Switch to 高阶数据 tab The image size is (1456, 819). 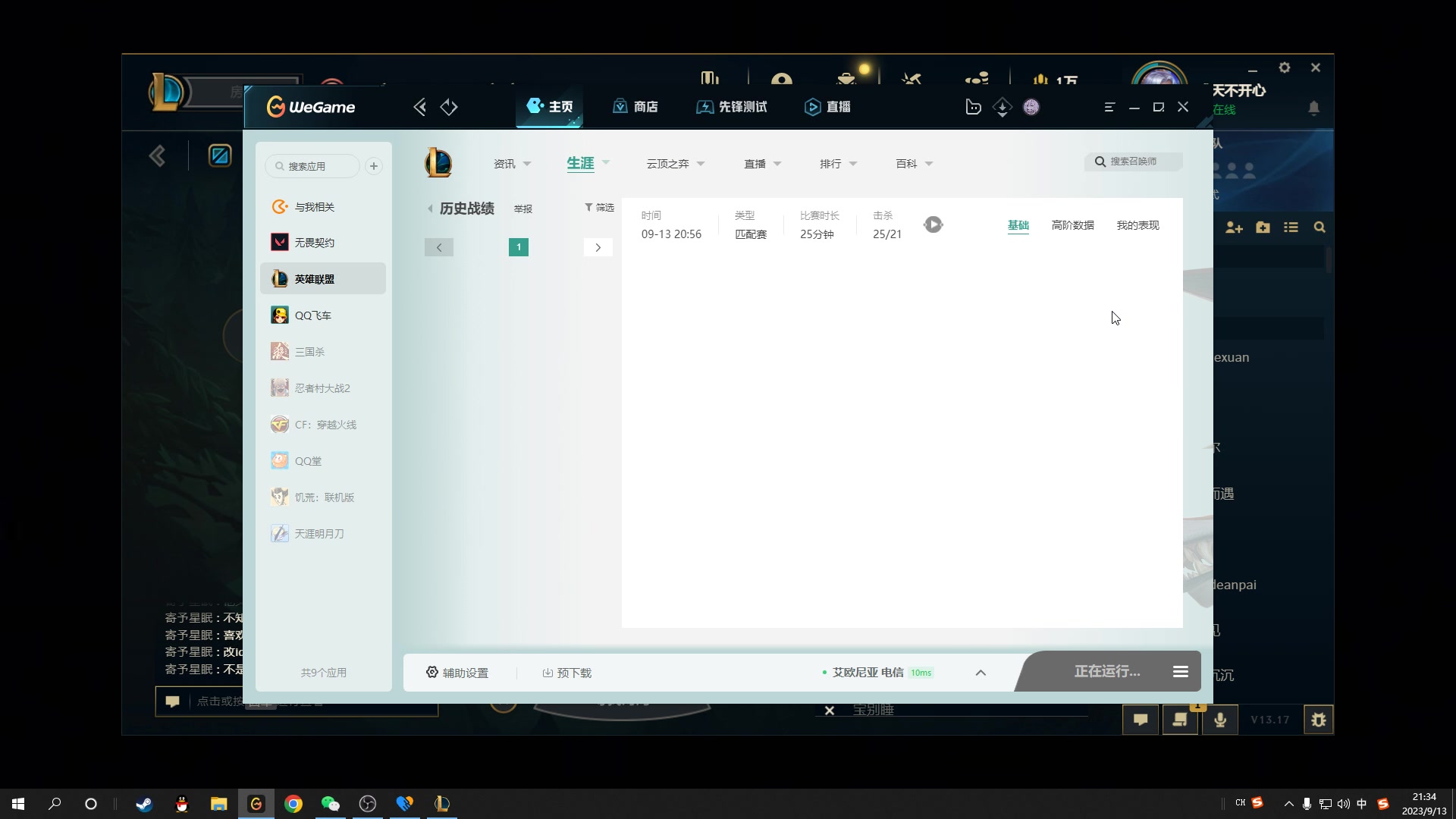pyautogui.click(x=1073, y=225)
